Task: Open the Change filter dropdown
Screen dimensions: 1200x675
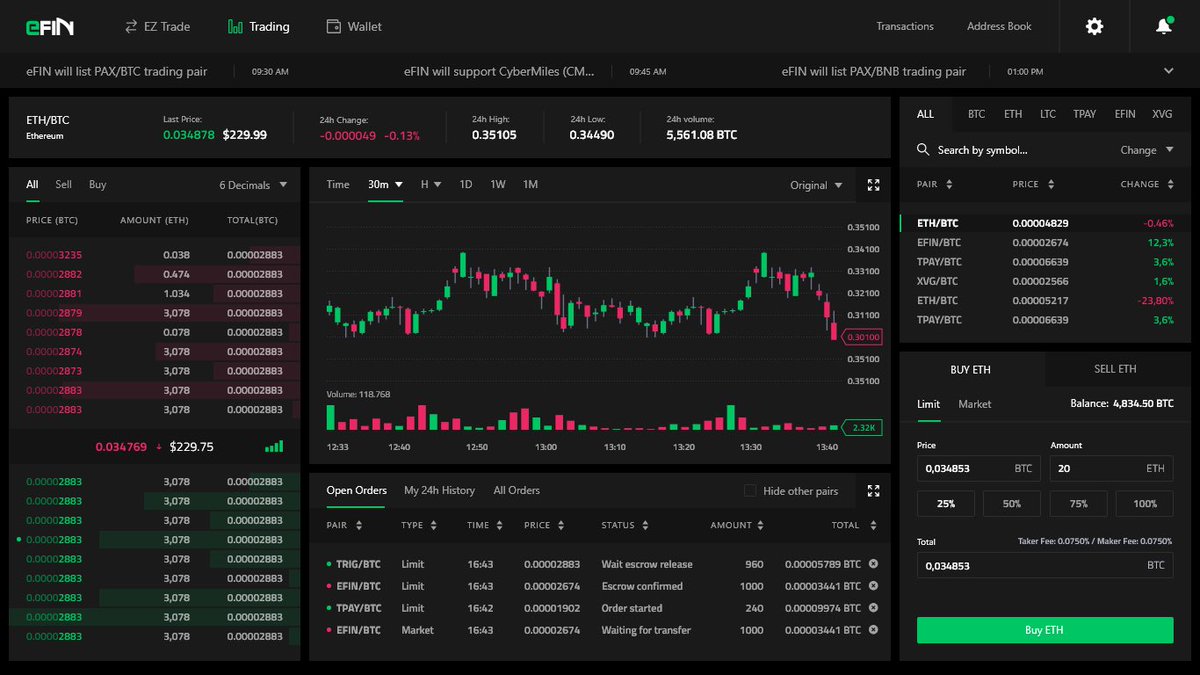Action: point(1146,150)
